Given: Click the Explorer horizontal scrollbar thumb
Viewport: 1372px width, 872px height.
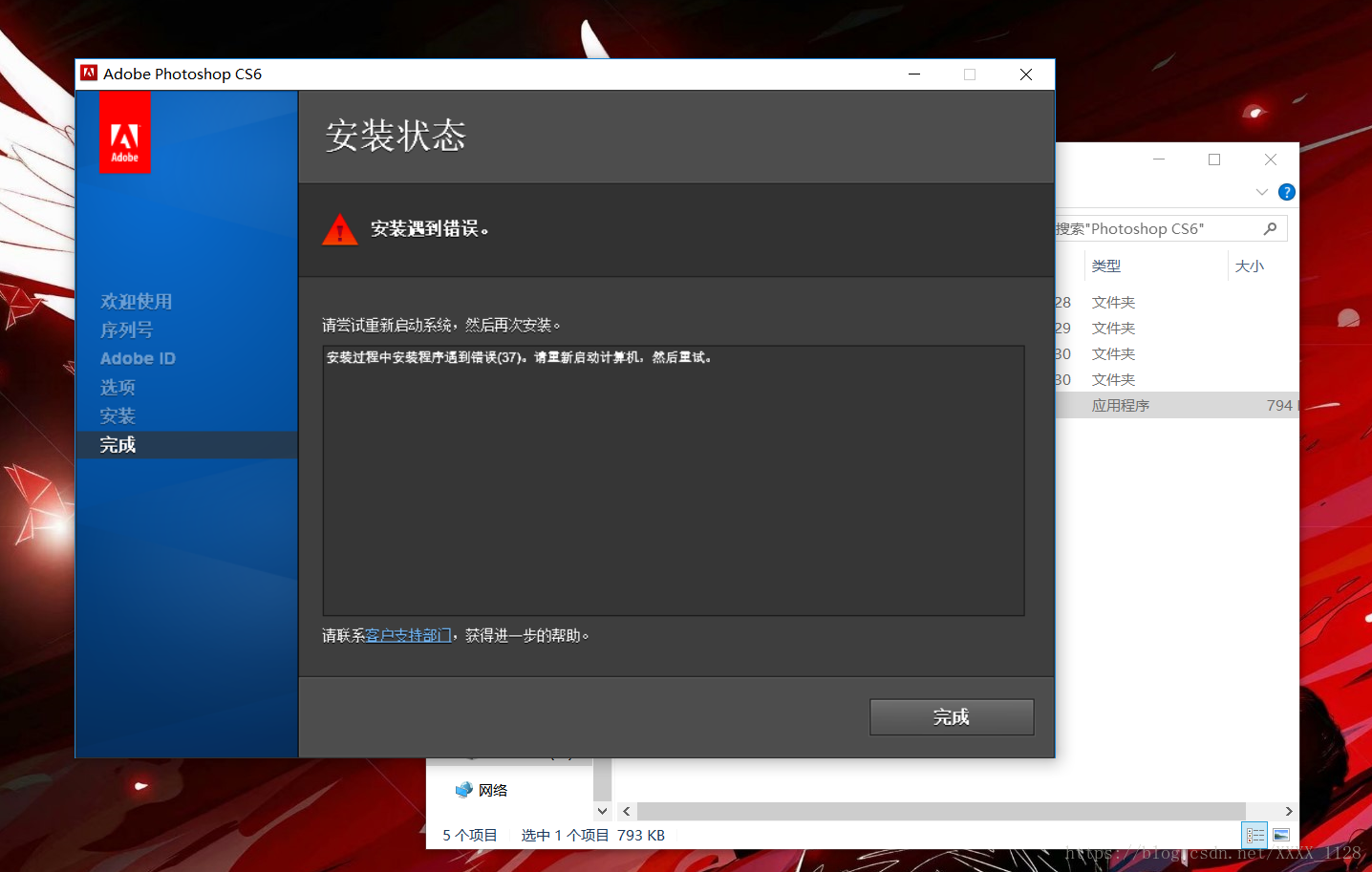Looking at the screenshot, I should (x=941, y=812).
